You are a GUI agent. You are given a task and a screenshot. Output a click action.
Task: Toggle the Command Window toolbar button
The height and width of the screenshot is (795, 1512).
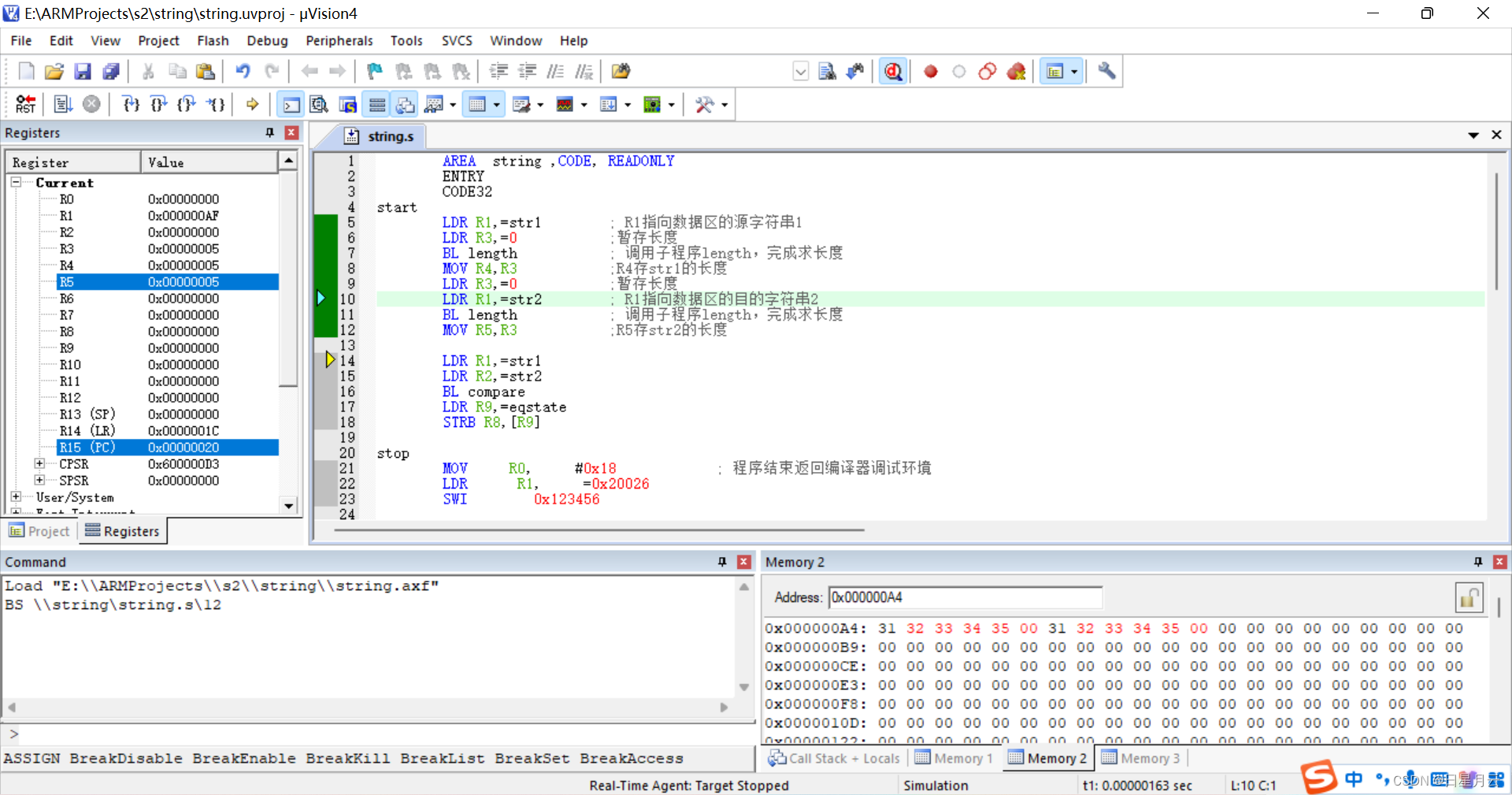(x=291, y=104)
